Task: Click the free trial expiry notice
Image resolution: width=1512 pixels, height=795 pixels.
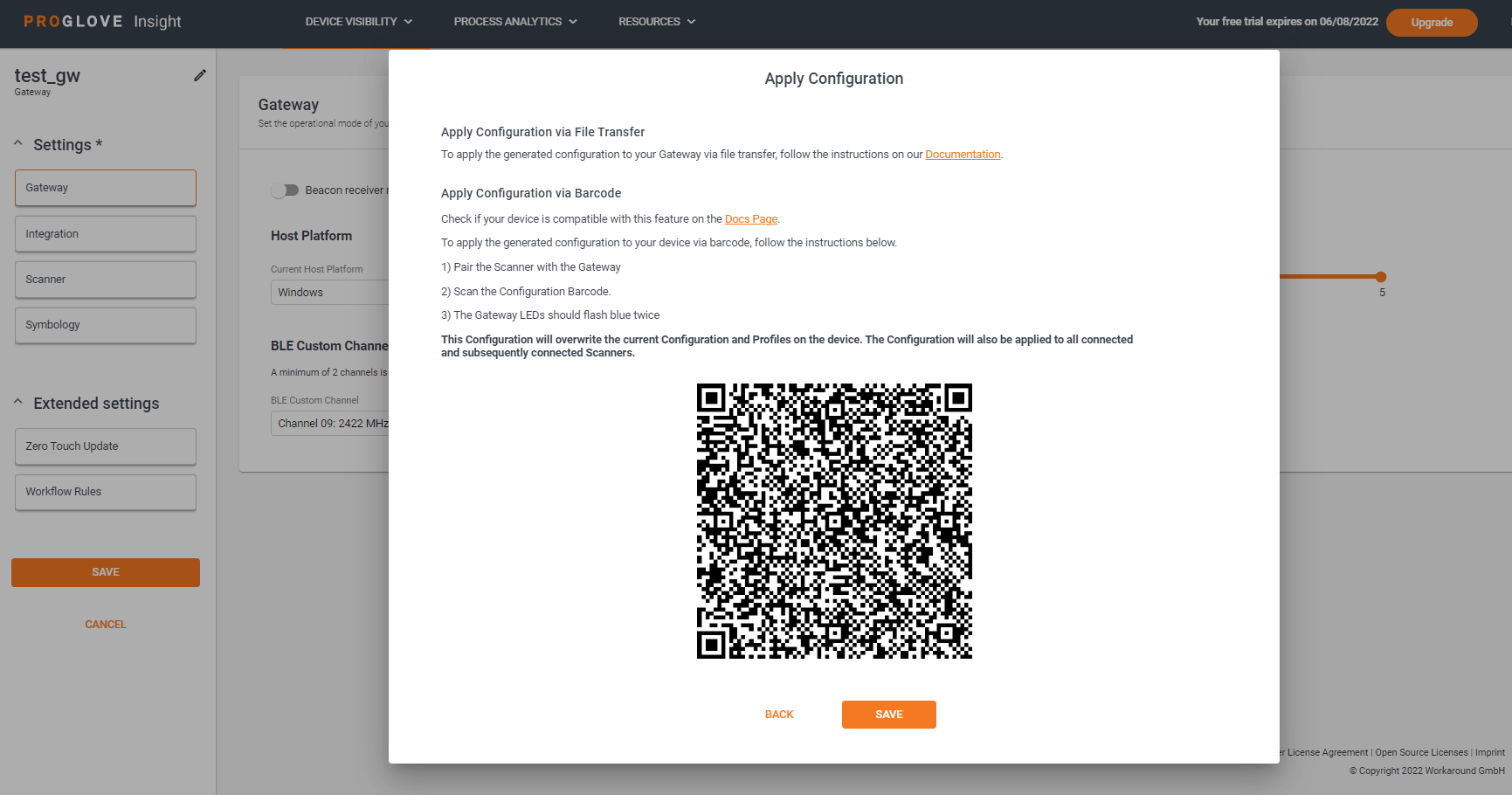Action: coord(1287,22)
